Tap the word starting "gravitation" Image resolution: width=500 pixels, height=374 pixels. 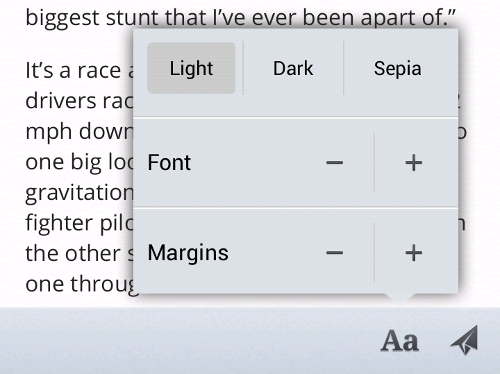coord(79,193)
